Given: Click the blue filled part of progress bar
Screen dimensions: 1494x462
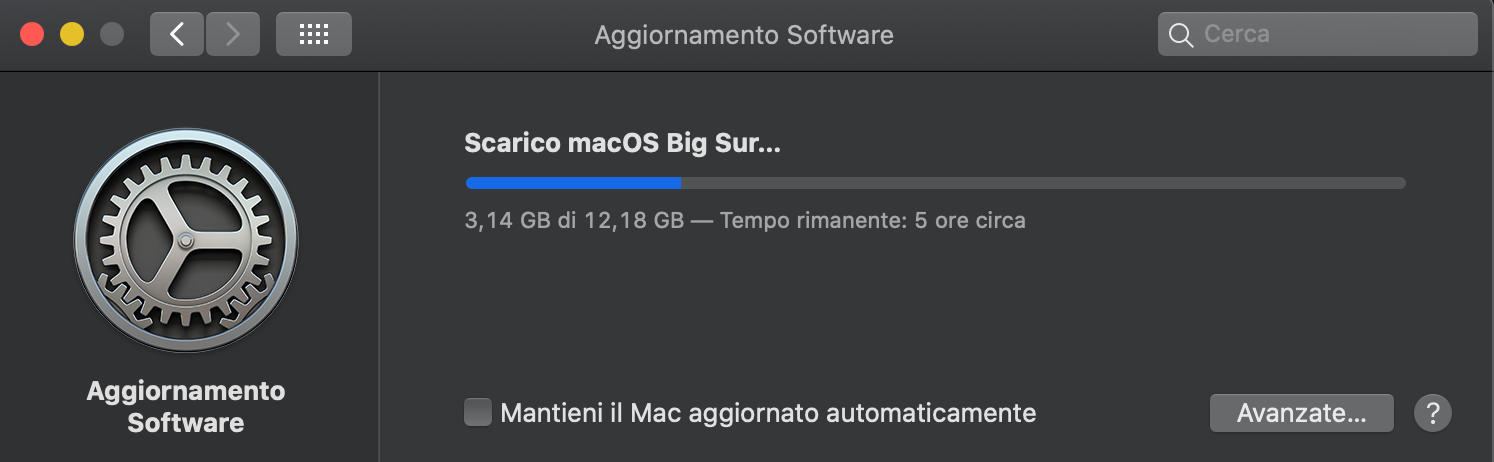Looking at the screenshot, I should click(573, 183).
